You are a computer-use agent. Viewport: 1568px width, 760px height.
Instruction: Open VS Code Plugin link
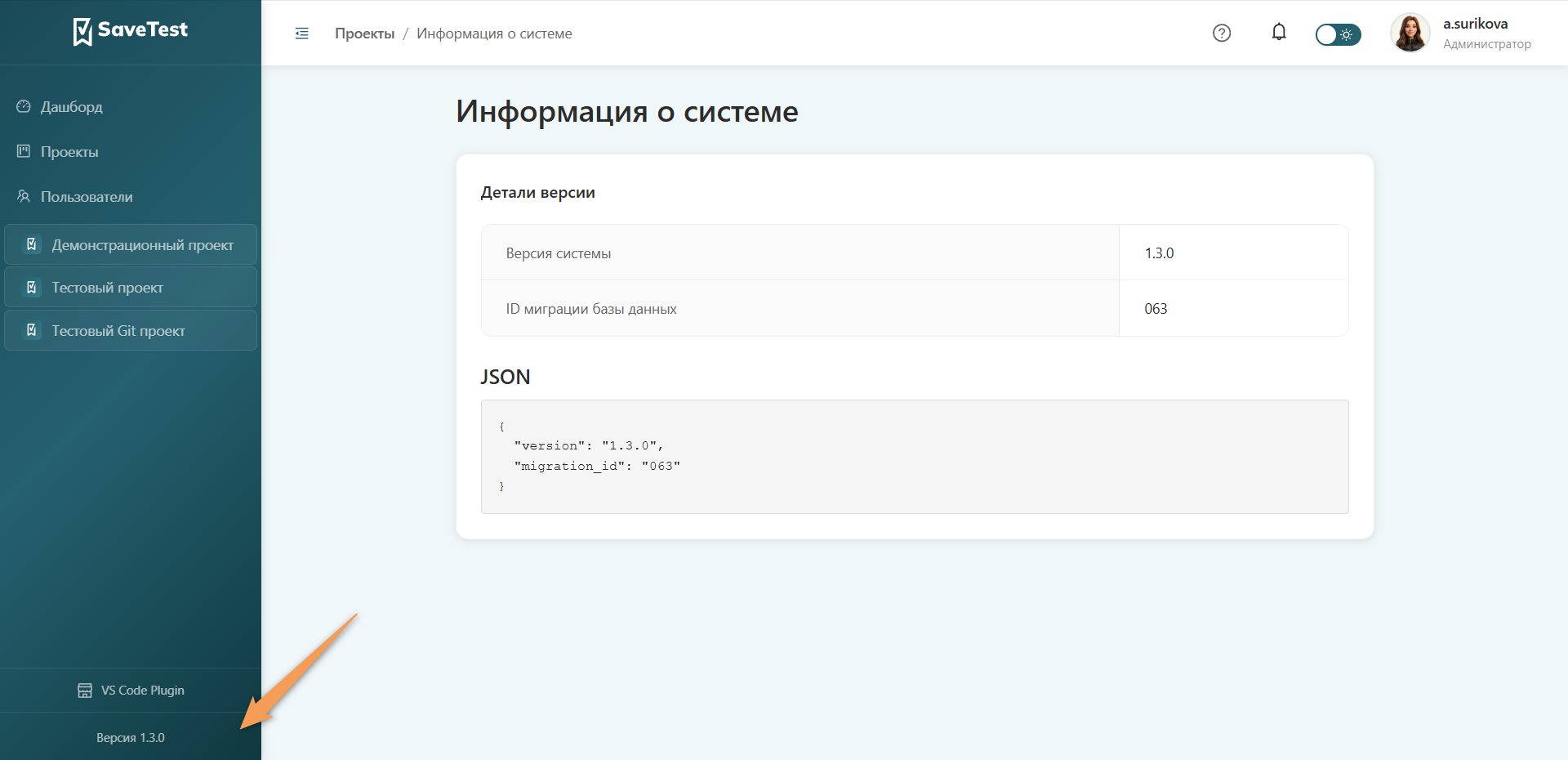pos(143,691)
